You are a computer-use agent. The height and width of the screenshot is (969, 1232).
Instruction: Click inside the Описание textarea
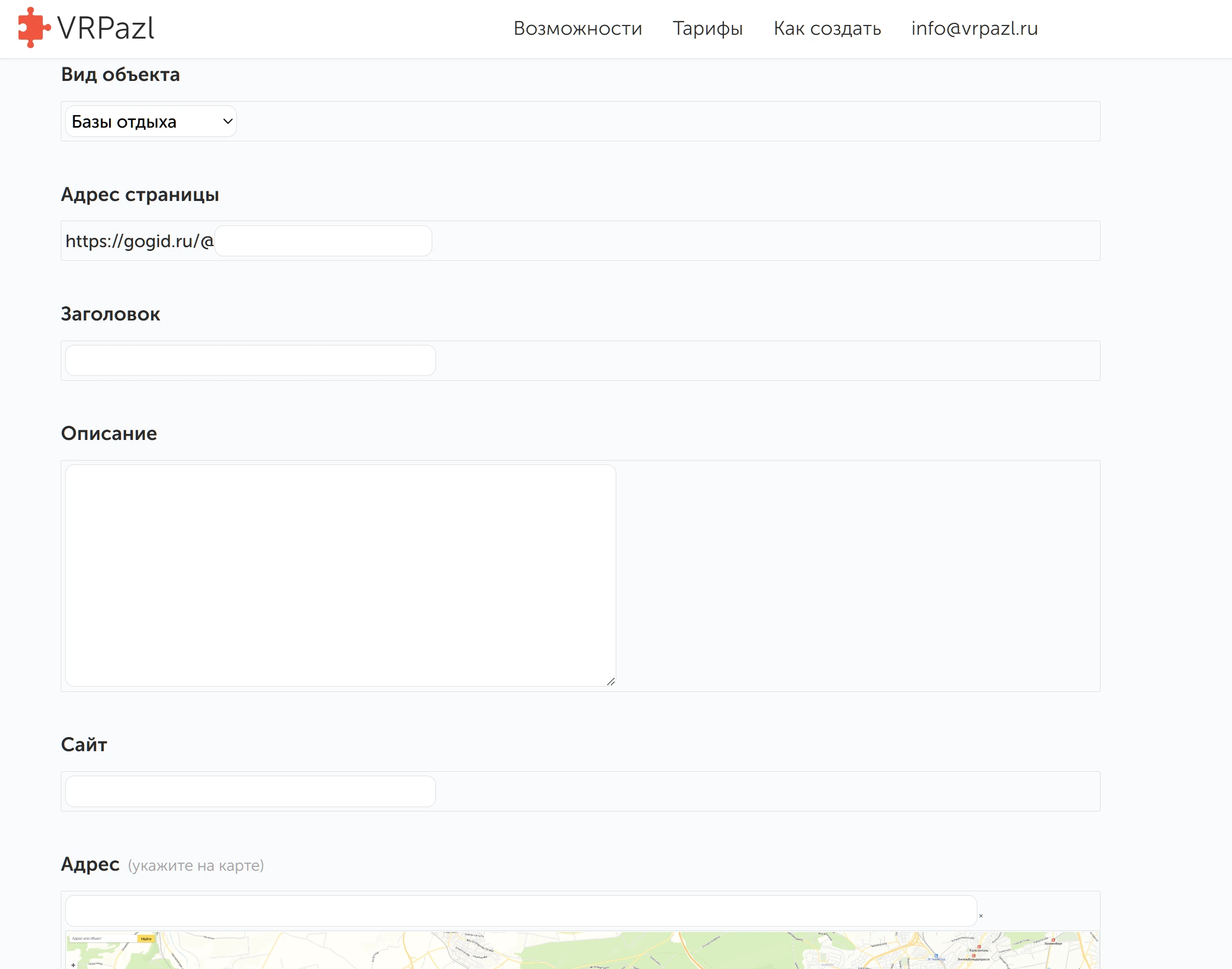pos(340,575)
